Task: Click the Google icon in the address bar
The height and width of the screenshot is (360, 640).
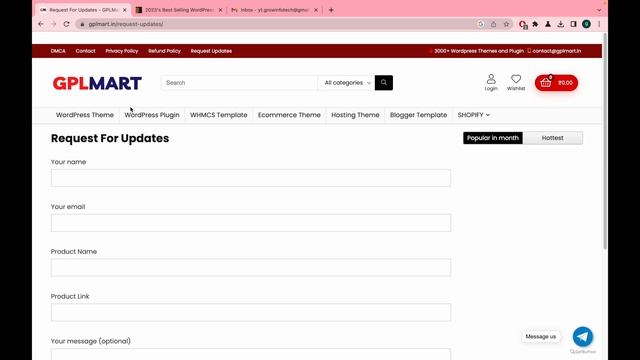Action: 480,24
